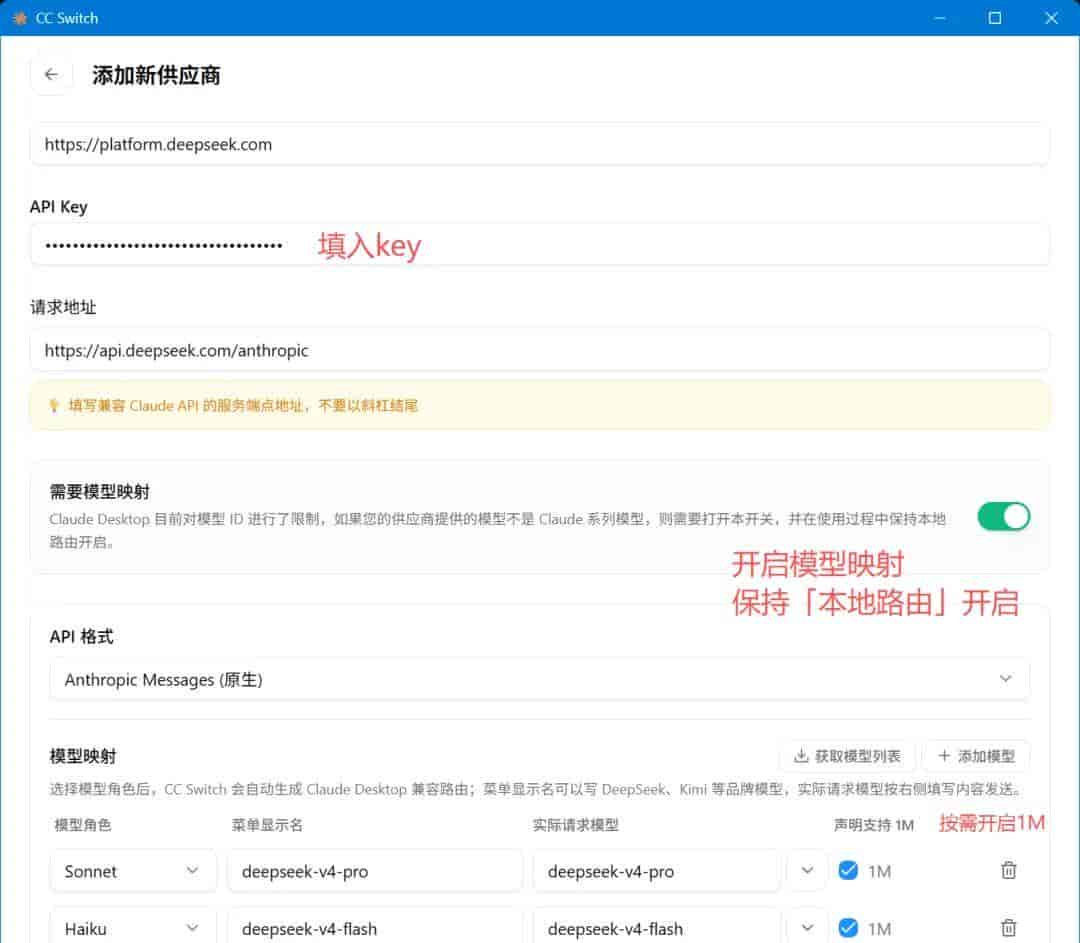Image resolution: width=1080 pixels, height=943 pixels.
Task: Uncheck 1M support for deepseek-v4-pro row
Action: point(848,871)
